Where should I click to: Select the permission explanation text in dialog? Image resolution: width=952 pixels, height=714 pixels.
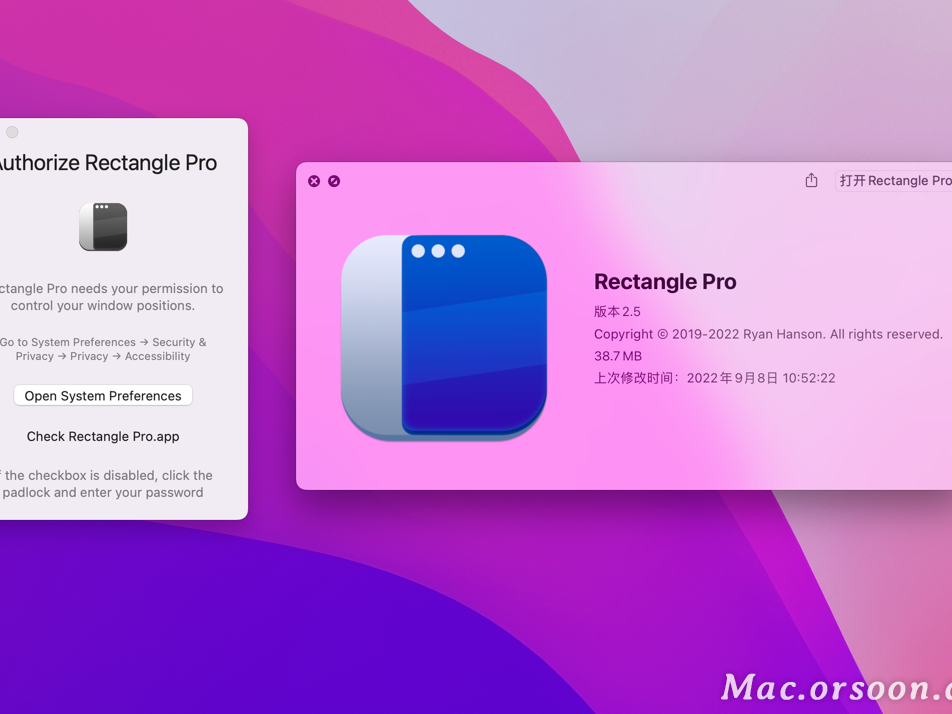click(x=114, y=297)
